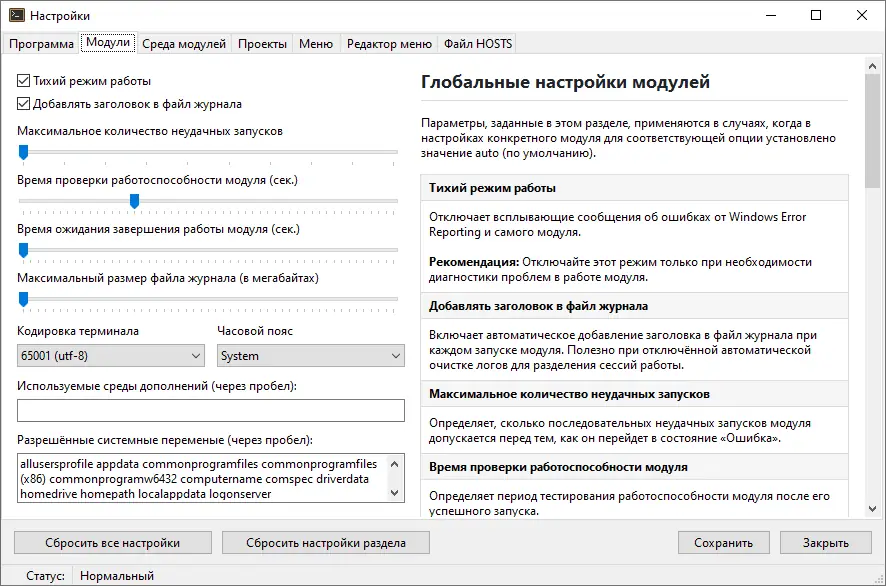Click the terminal app icon in title bar

pos(15,16)
